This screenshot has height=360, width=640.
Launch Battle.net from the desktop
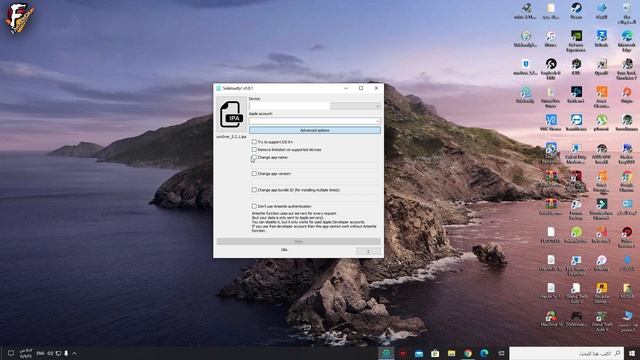coord(576,94)
